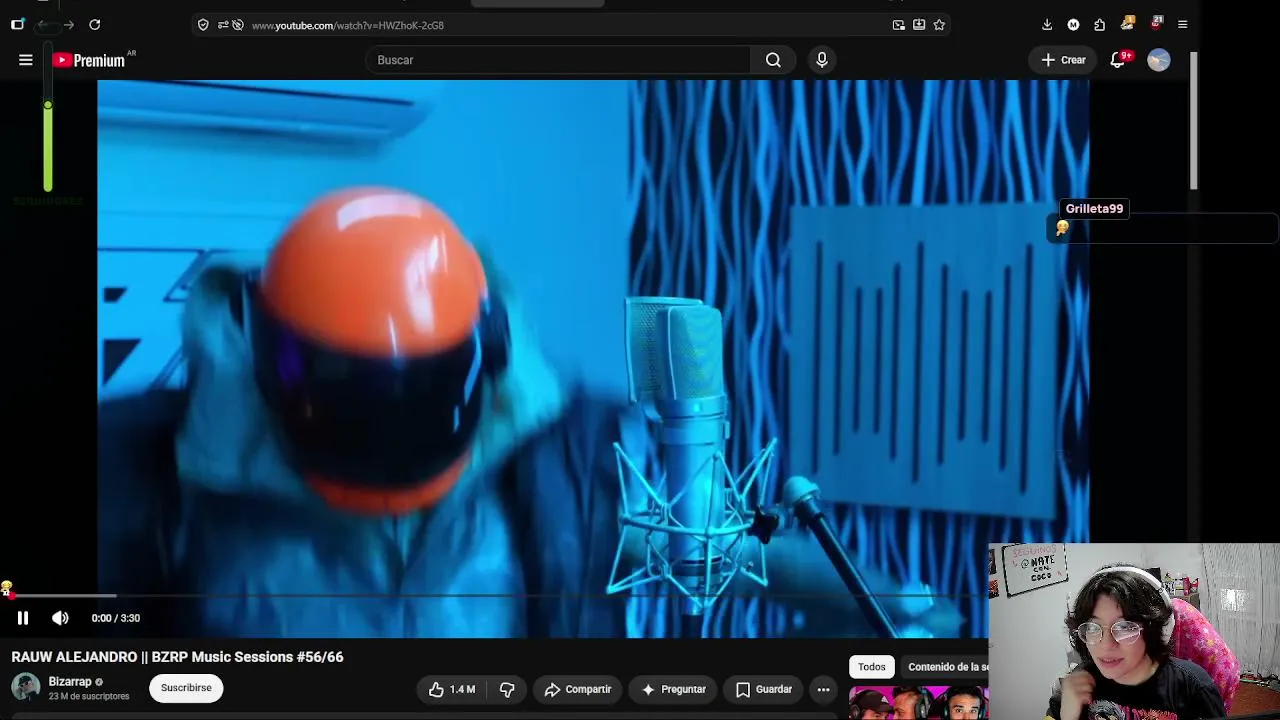Open the YouTube guide hamburger menu
Screen dimensions: 1280x720
pos(26,60)
